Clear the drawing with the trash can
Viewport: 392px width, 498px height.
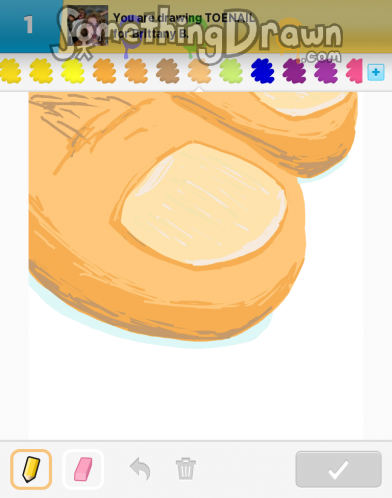[x=186, y=469]
